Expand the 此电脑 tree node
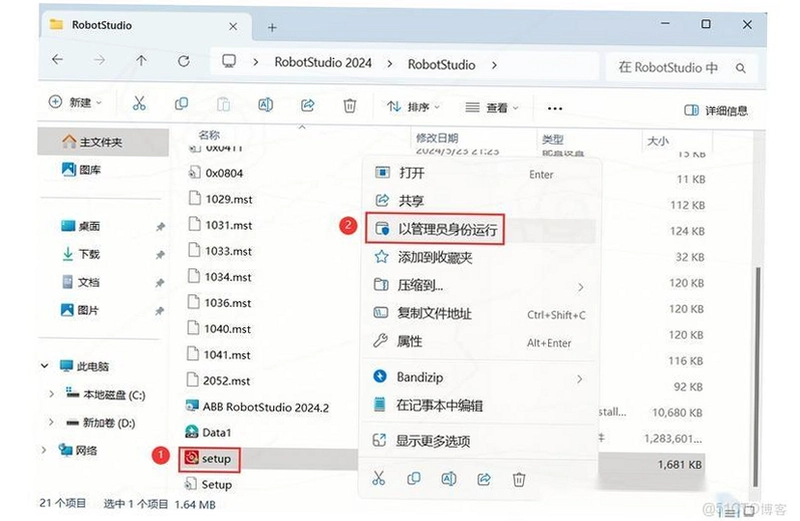 (44, 365)
